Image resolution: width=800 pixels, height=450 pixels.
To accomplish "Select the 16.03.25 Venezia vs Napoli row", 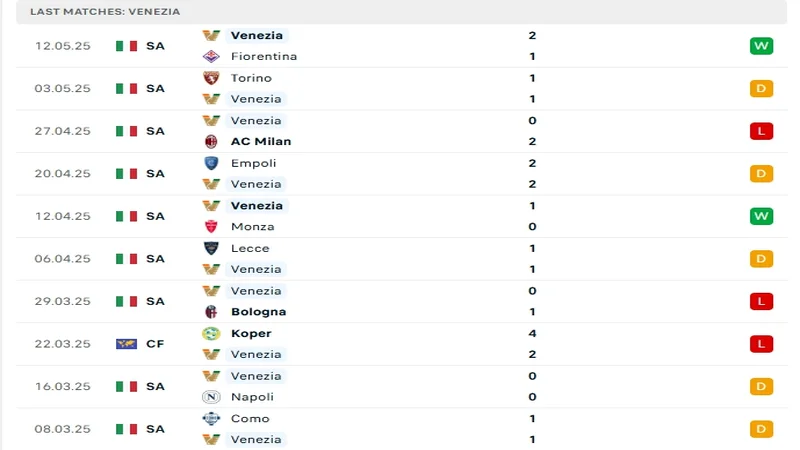I will [400, 386].
